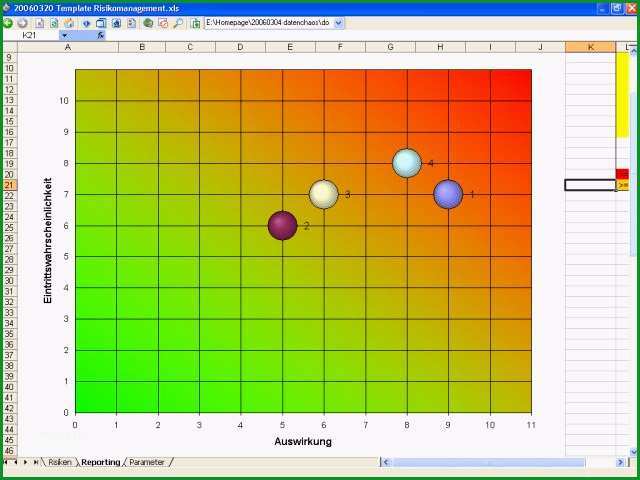Select row header 21
The width and height of the screenshot is (640, 480).
[10, 185]
